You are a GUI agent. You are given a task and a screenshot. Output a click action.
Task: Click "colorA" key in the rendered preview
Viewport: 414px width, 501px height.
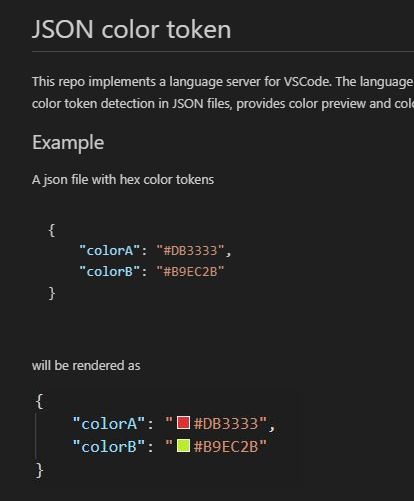109,424
